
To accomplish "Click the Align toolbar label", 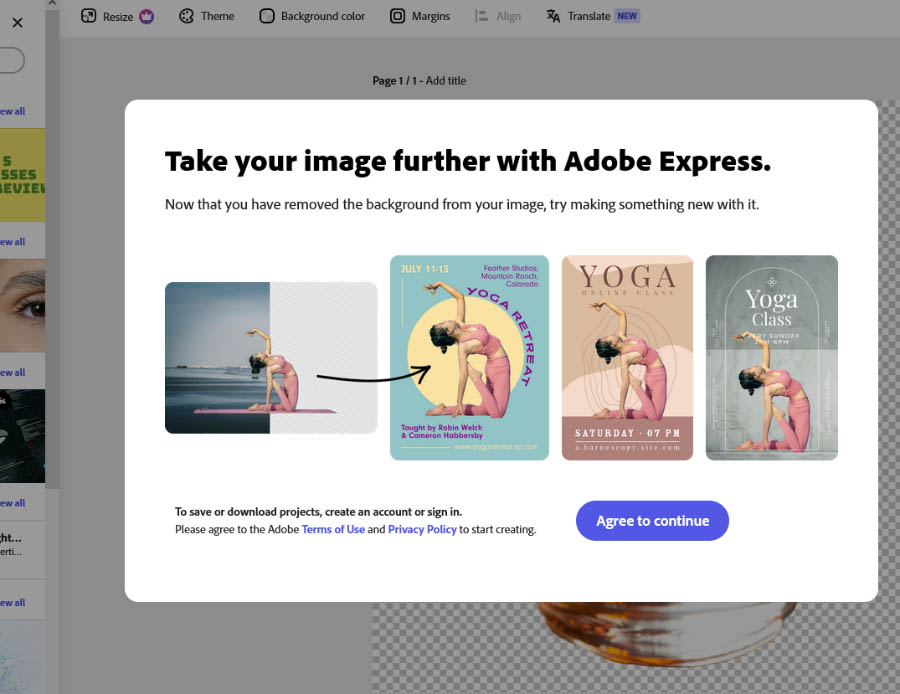I will 509,16.
